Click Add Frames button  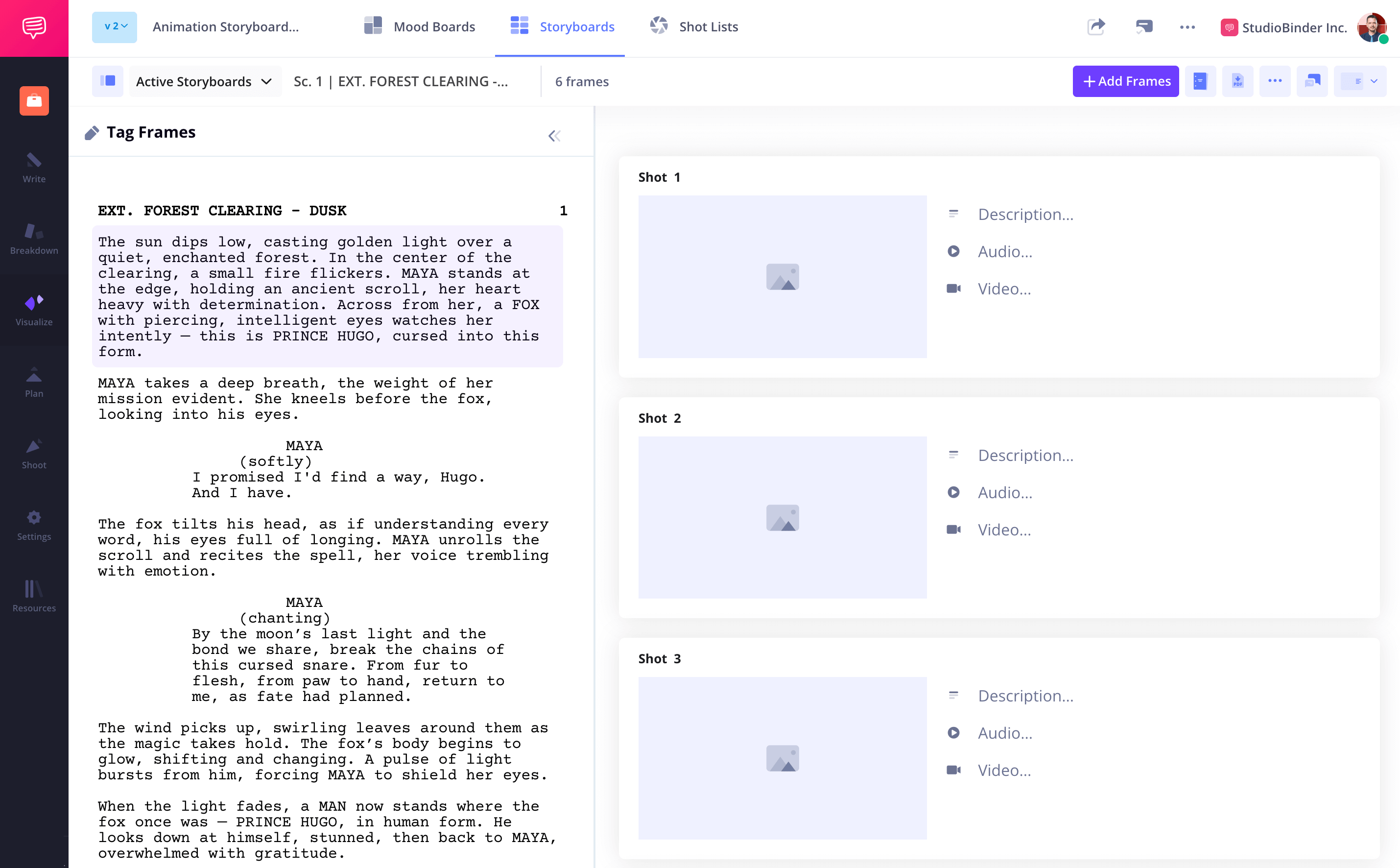[x=1126, y=81]
